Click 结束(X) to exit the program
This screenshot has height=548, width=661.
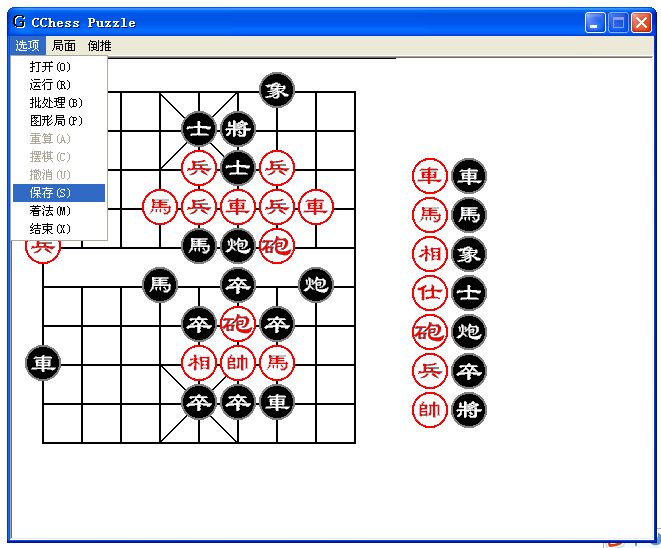pyautogui.click(x=50, y=228)
